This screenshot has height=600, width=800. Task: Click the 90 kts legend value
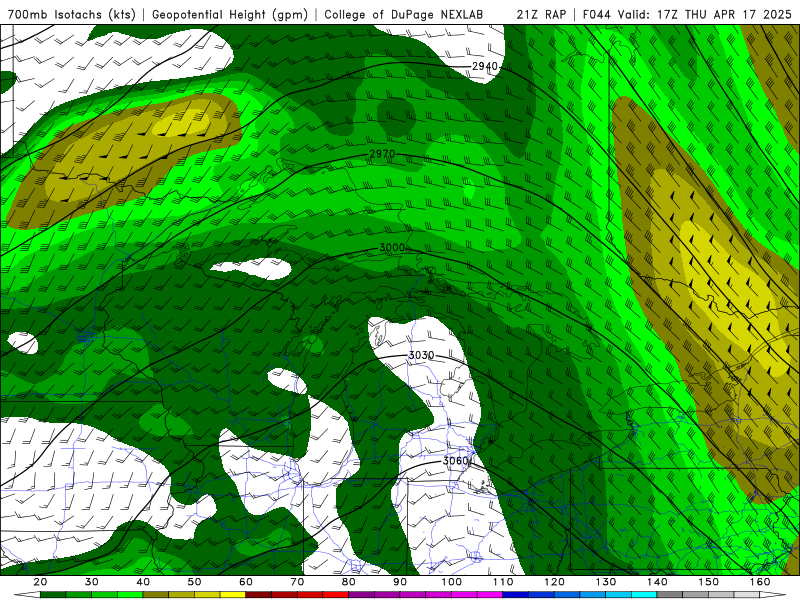pyautogui.click(x=400, y=582)
